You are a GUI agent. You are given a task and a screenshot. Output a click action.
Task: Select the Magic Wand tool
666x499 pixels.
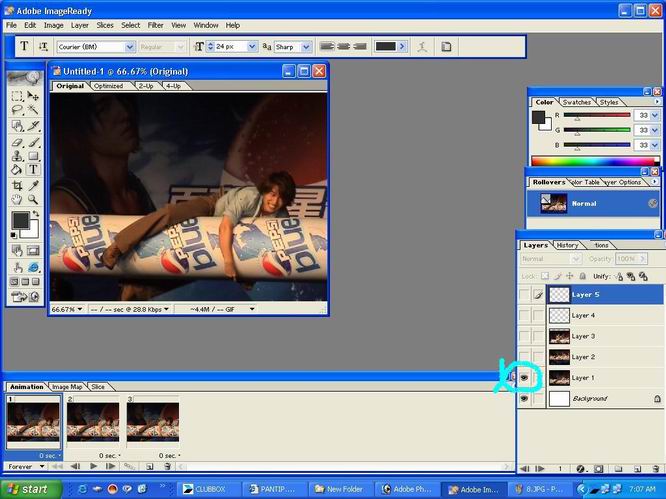33,110
